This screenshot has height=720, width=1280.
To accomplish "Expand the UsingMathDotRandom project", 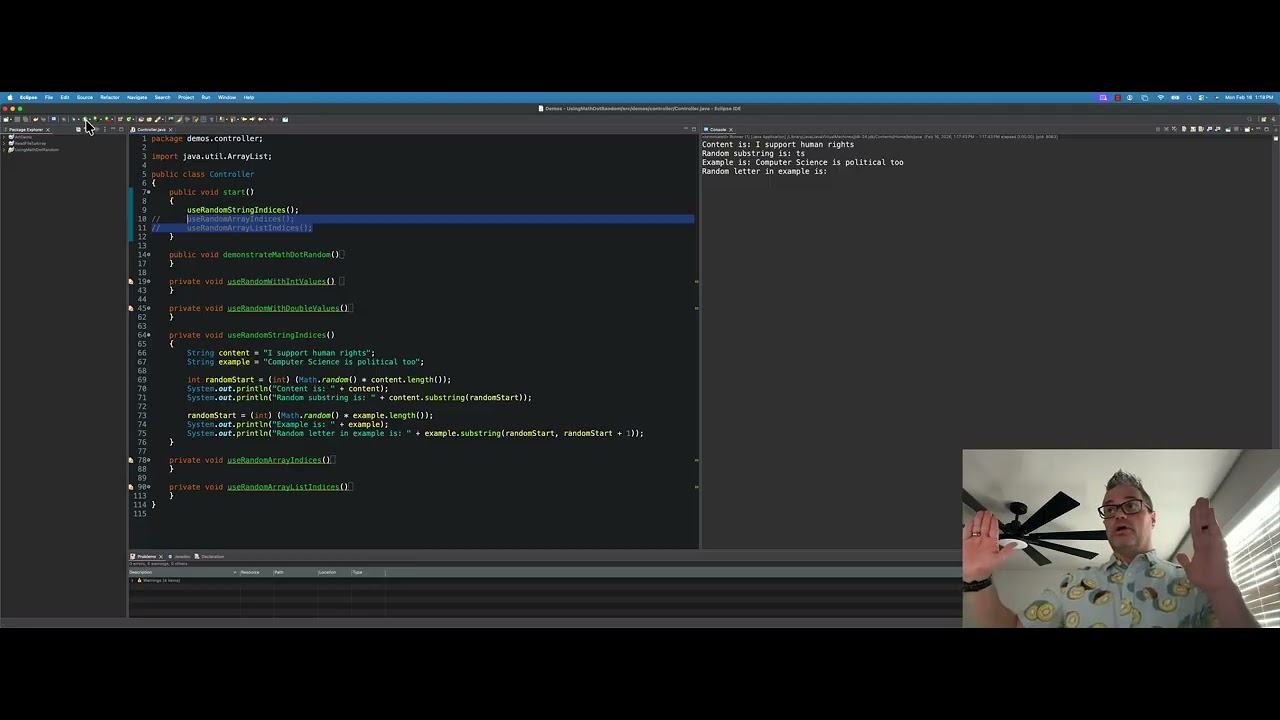I will click(x=4, y=149).
